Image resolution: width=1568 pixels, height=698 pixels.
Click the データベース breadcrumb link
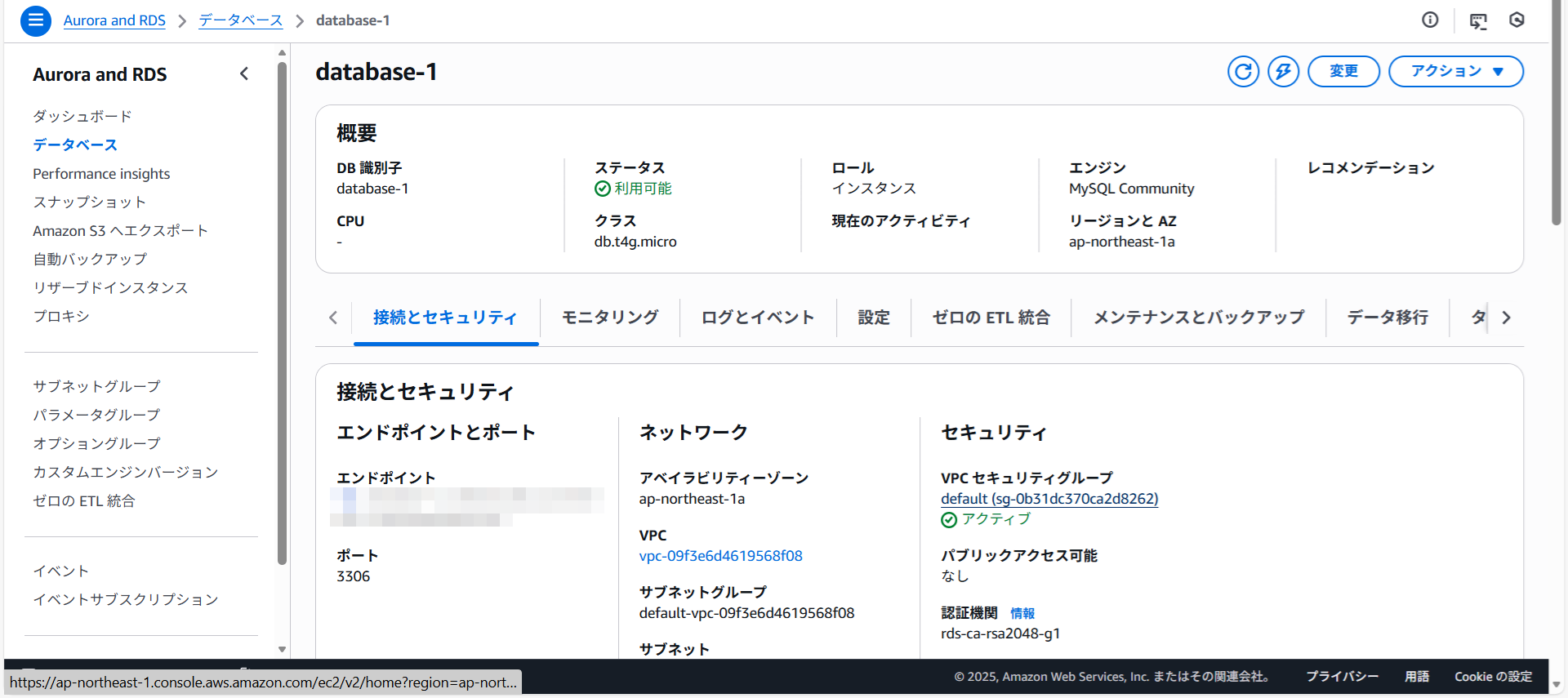(240, 20)
